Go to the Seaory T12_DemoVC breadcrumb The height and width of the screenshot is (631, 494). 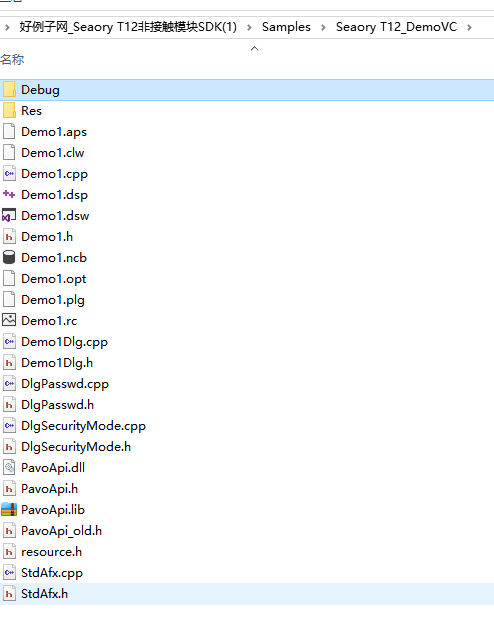tap(396, 27)
